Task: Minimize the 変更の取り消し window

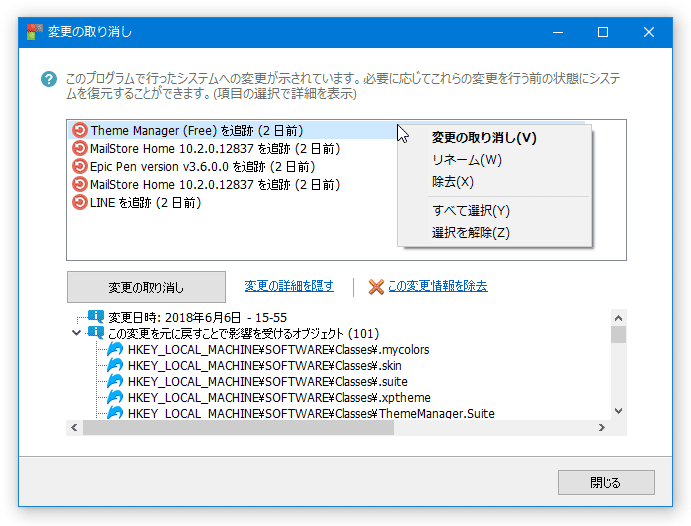Action: 558,32
